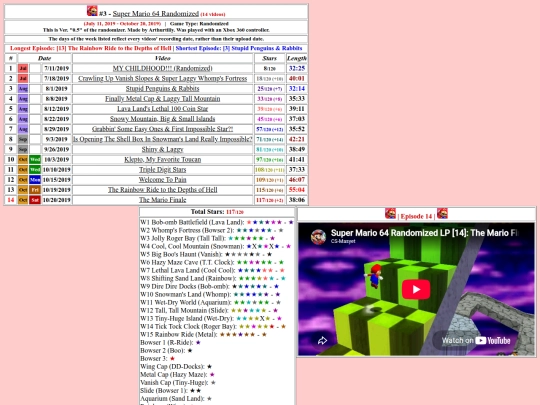This screenshot has height=405, width=540.
Task: Click the Wed day badge for 10/3/2019
Action: click(35, 159)
